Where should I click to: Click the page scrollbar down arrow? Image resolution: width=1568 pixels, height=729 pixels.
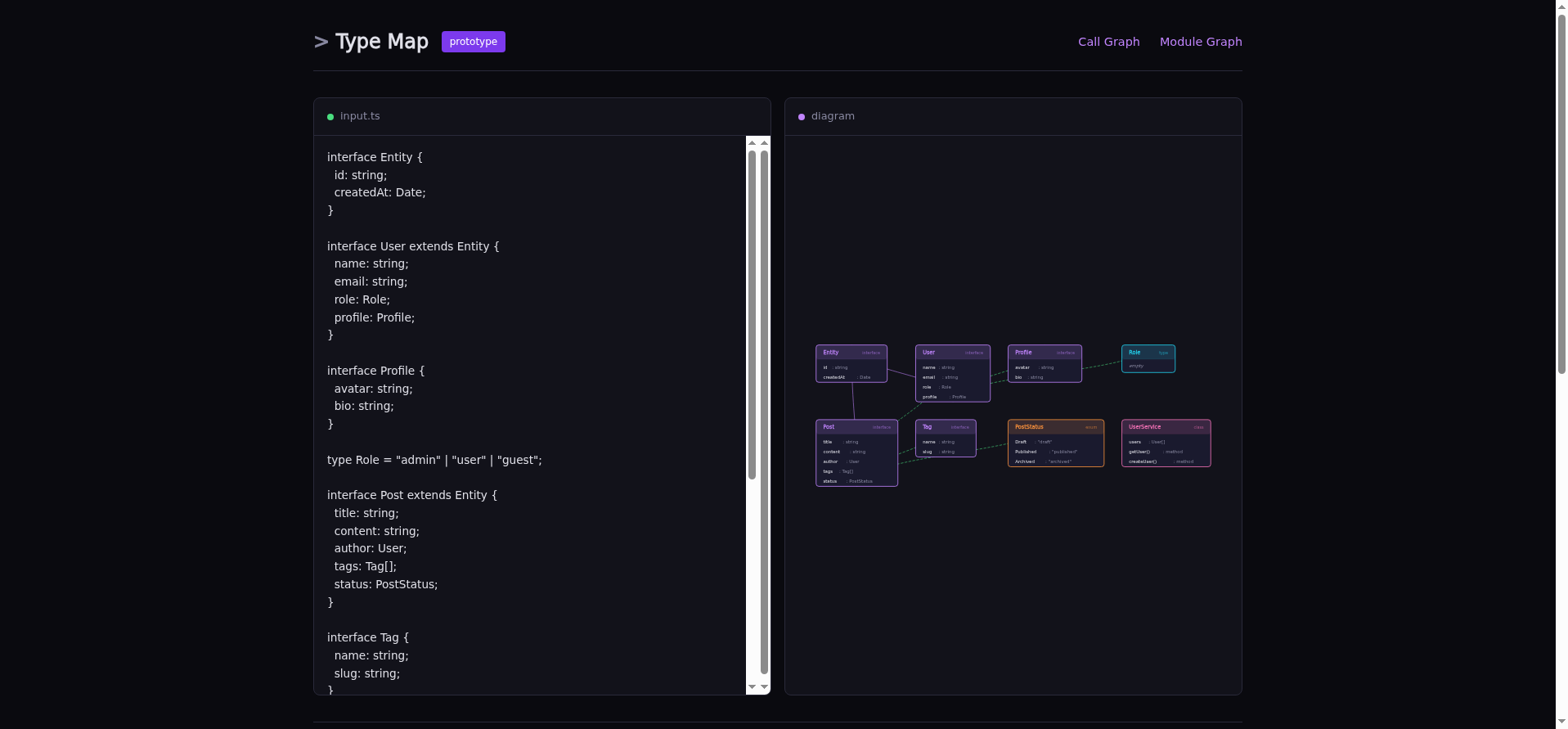point(1561,722)
